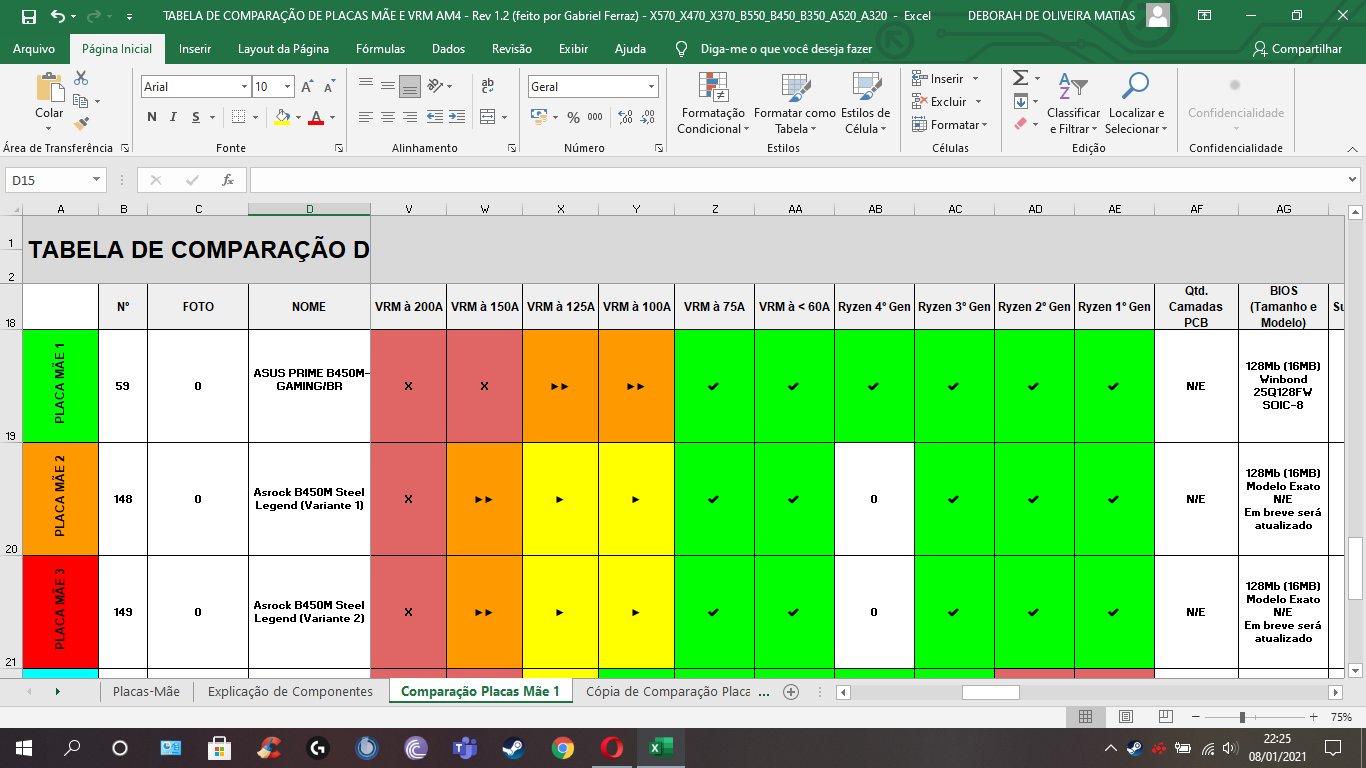Apply the red font color
1366x768 pixels.
[316, 117]
